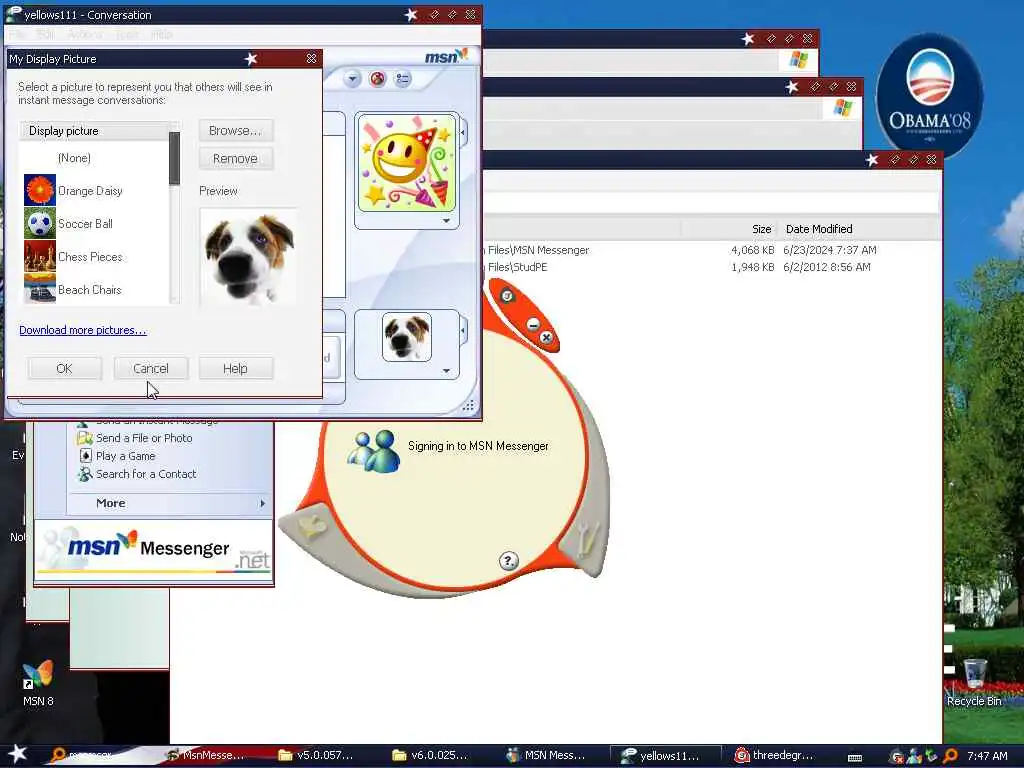This screenshot has width=1024, height=768.
Task: Click the Signing in MSN buddies icon
Action: point(374,451)
